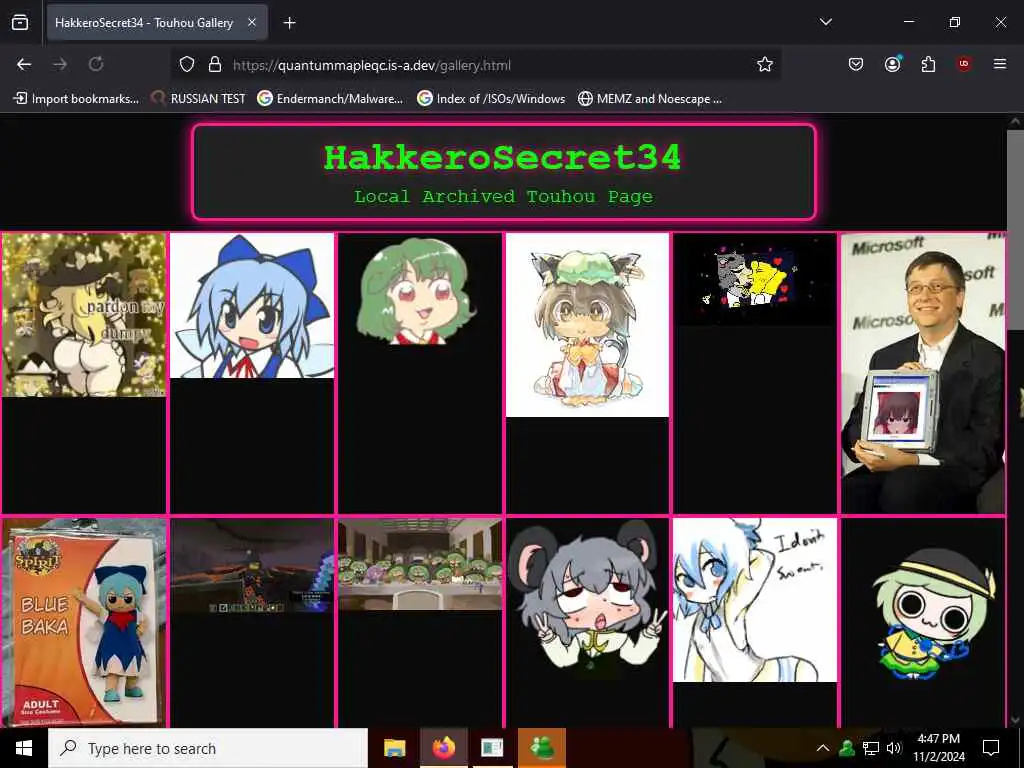
Task: Open the Last Supper parody thumbnail
Action: click(x=420, y=564)
